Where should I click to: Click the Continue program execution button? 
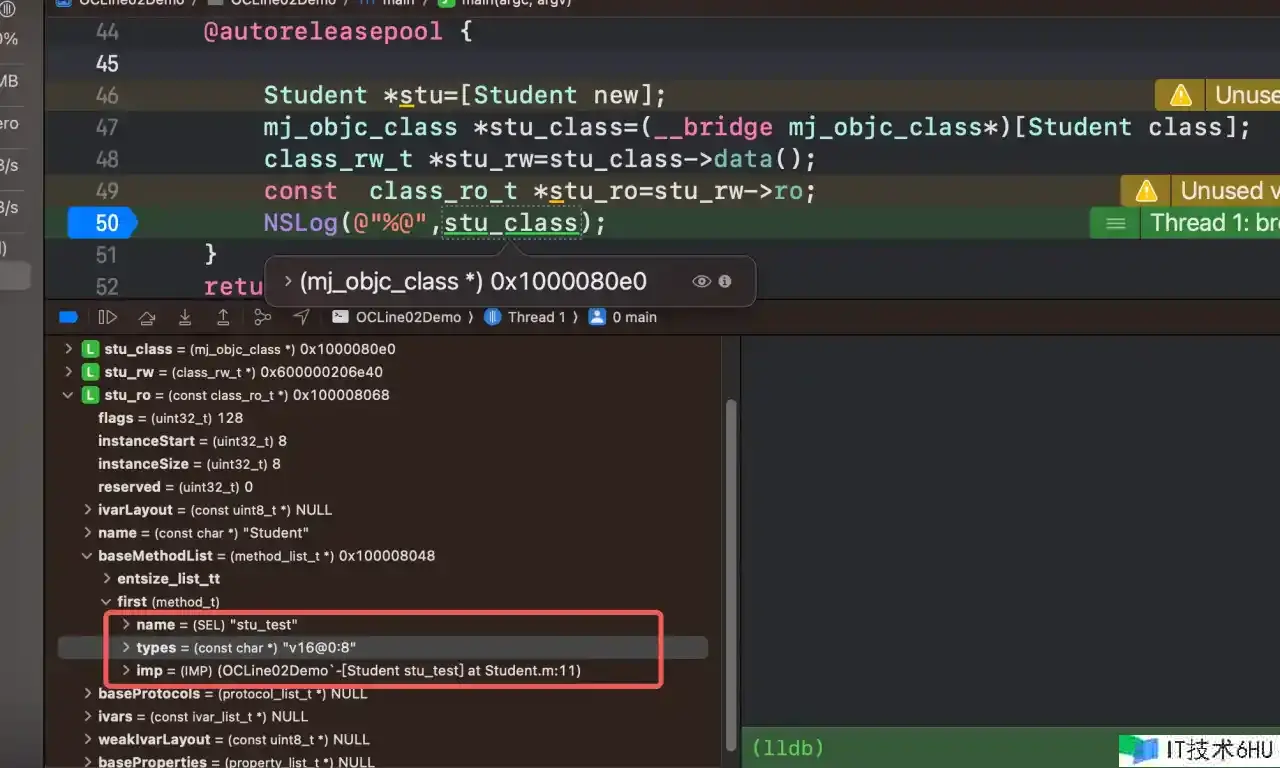coord(107,317)
